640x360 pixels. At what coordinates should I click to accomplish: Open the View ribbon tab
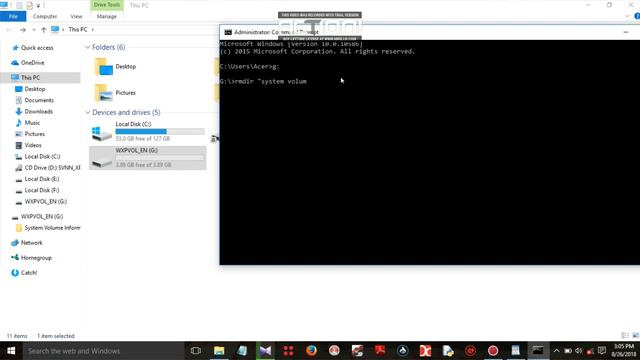[x=76, y=16]
